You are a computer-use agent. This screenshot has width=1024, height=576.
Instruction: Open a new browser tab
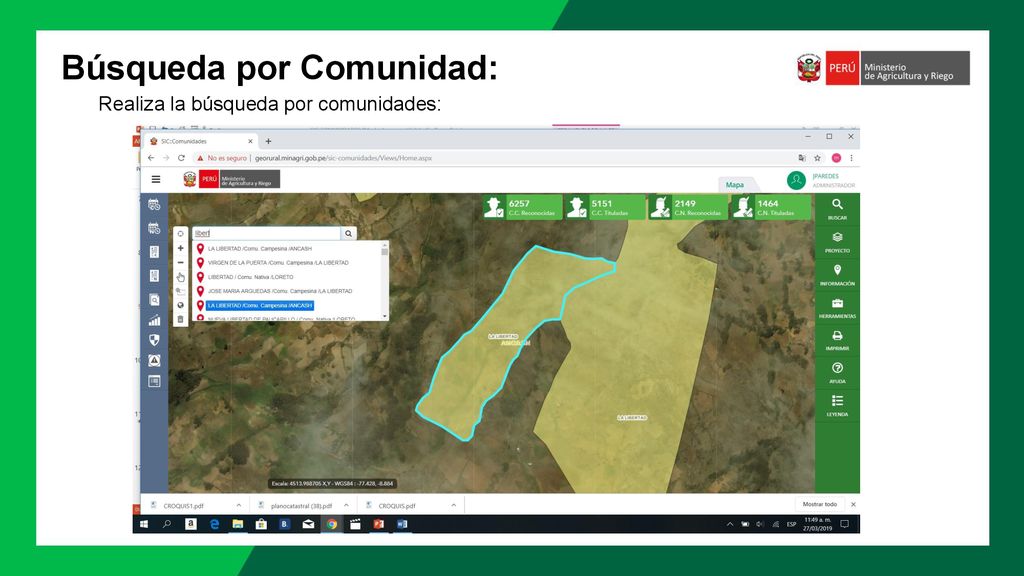pos(268,141)
